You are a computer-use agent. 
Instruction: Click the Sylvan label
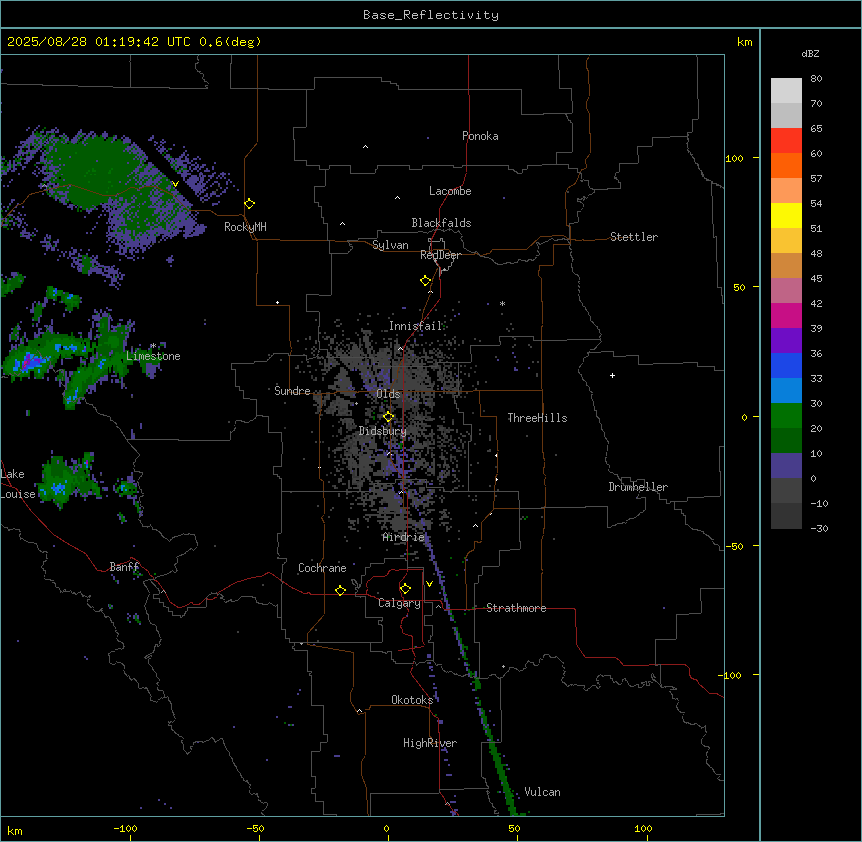pyautogui.click(x=390, y=245)
